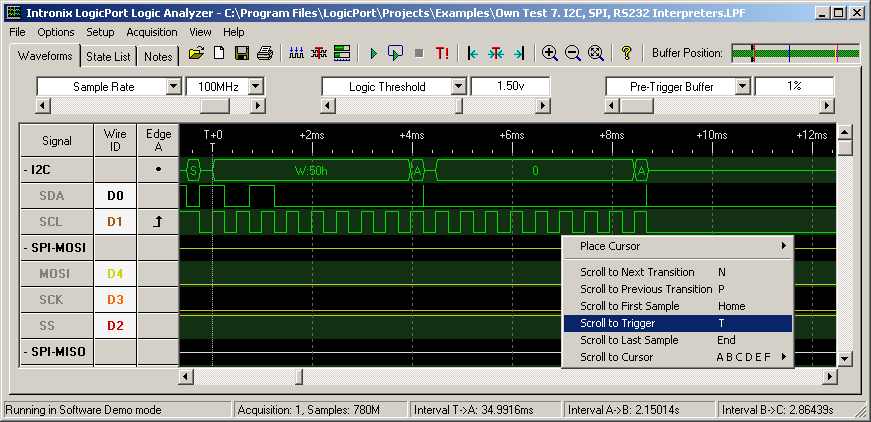Open help with the question mark icon
Screen dimensions: 871x422
point(627,53)
